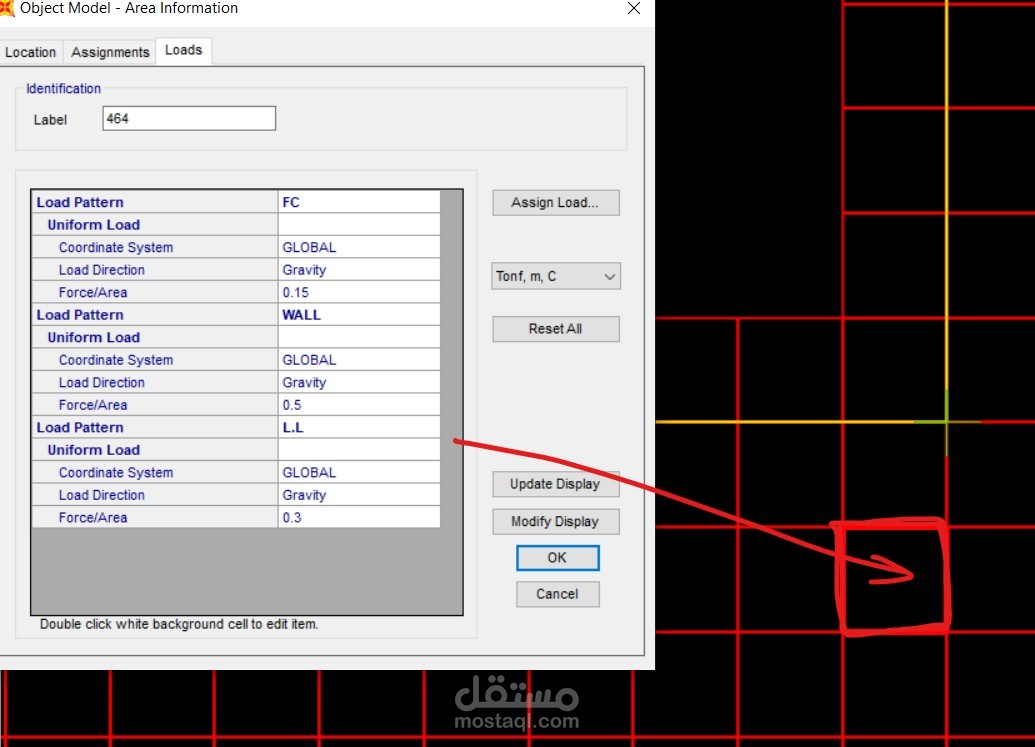This screenshot has height=747, width=1035.
Task: Click the first Load Pattern row label
Action: click(80, 203)
